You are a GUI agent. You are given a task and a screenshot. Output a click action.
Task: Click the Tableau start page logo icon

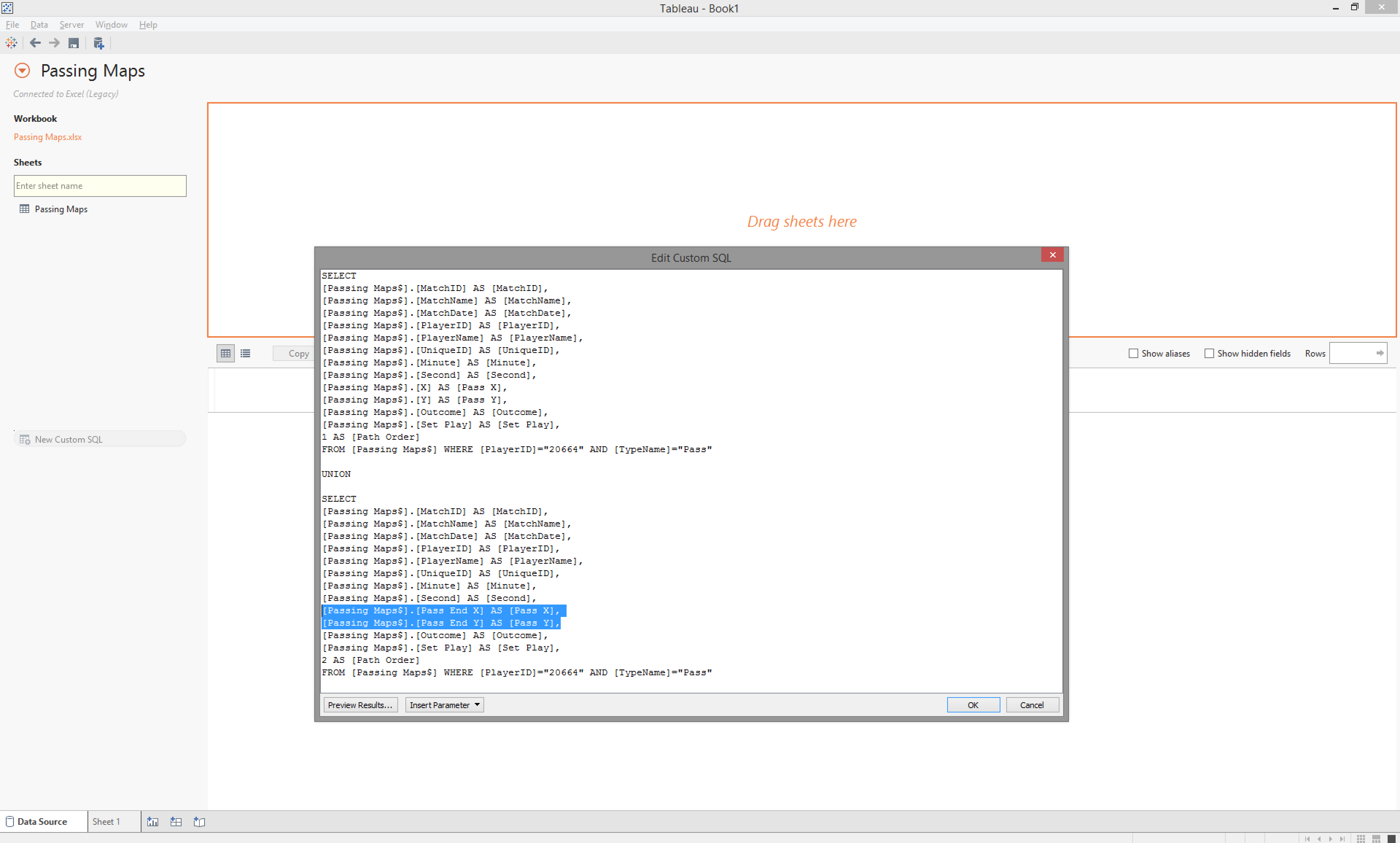pos(11,43)
